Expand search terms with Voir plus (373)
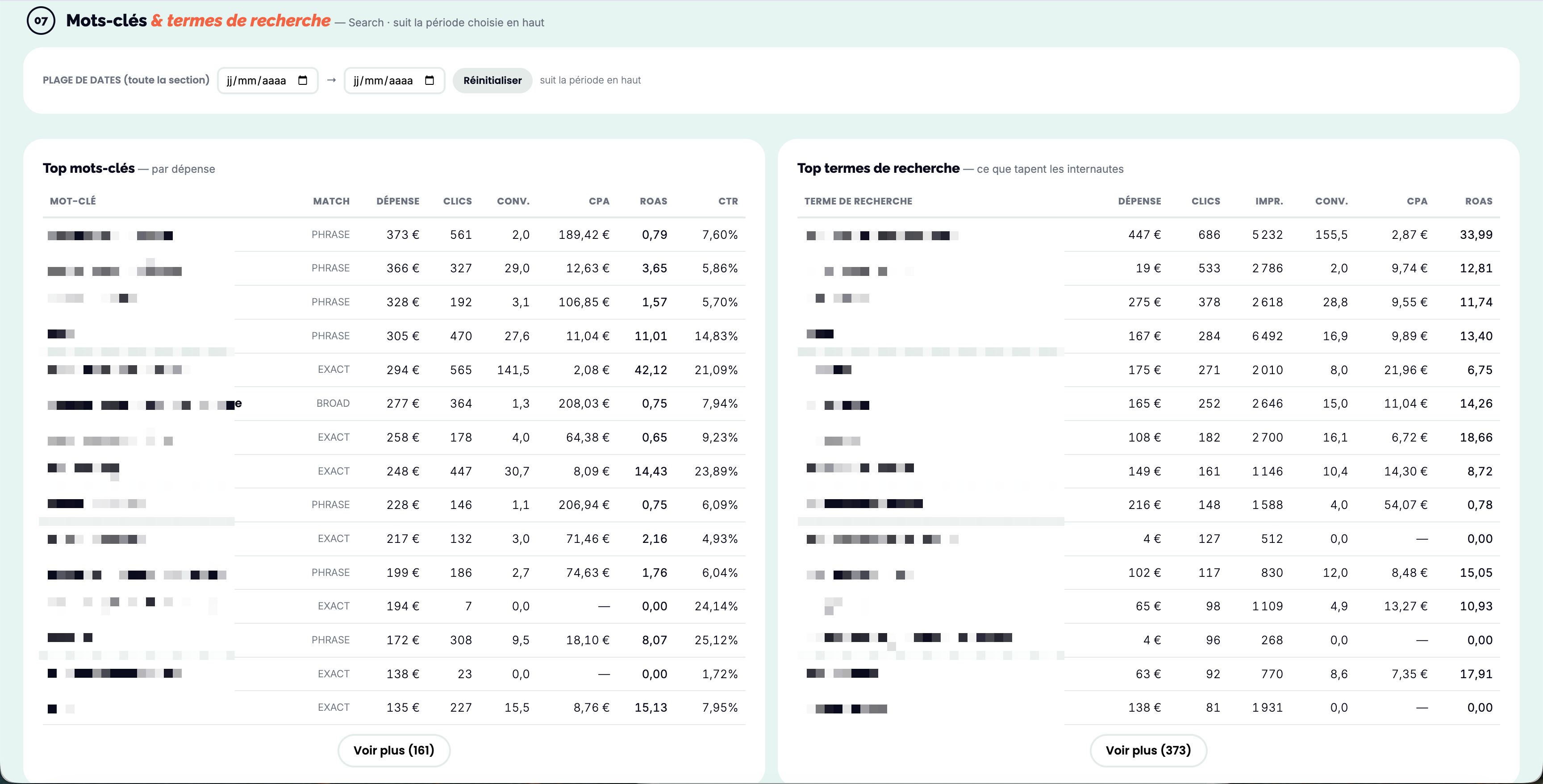This screenshot has width=1543, height=784. click(1148, 751)
